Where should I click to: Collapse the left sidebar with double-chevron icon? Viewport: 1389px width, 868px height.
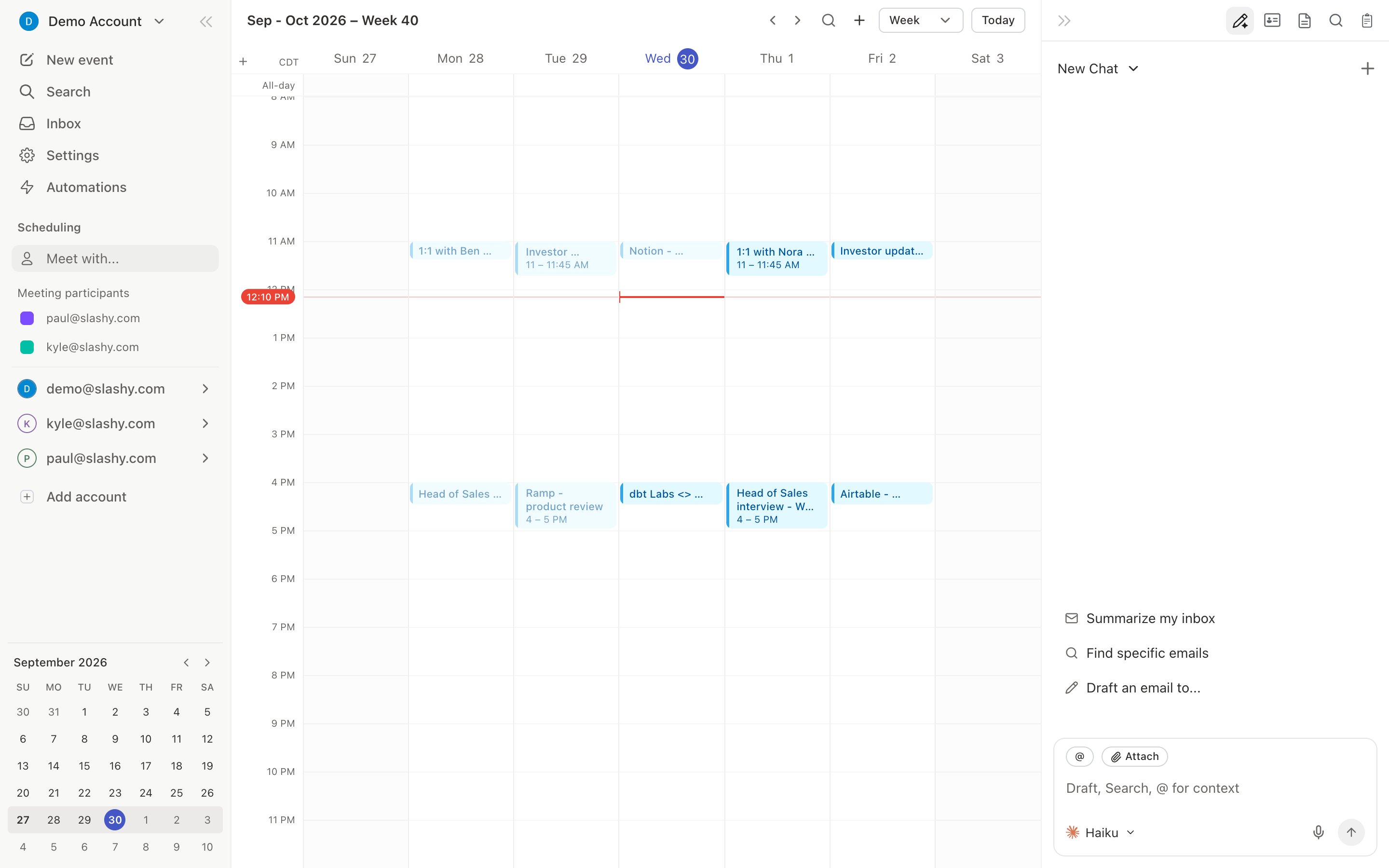tap(205, 22)
